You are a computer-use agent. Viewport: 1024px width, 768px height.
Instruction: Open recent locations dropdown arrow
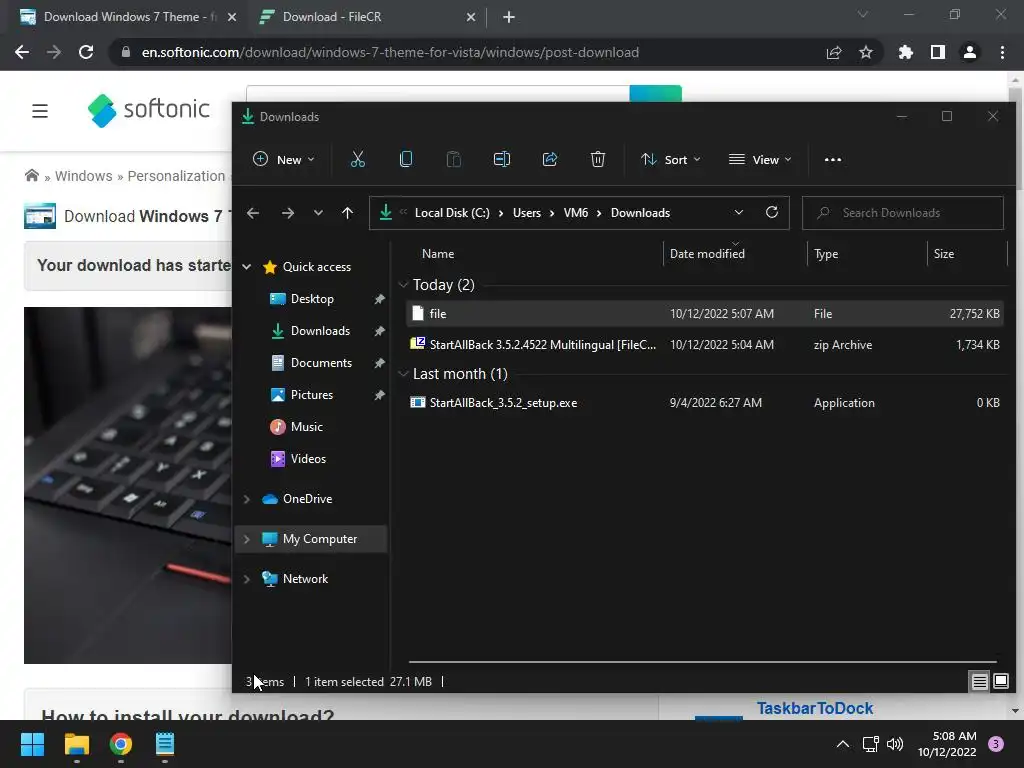(318, 213)
